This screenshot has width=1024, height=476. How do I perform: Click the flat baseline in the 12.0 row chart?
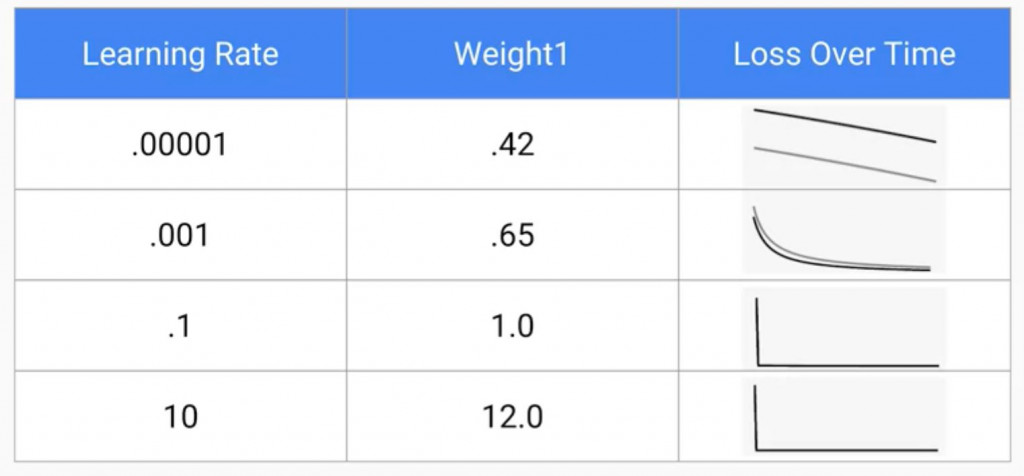click(847, 450)
